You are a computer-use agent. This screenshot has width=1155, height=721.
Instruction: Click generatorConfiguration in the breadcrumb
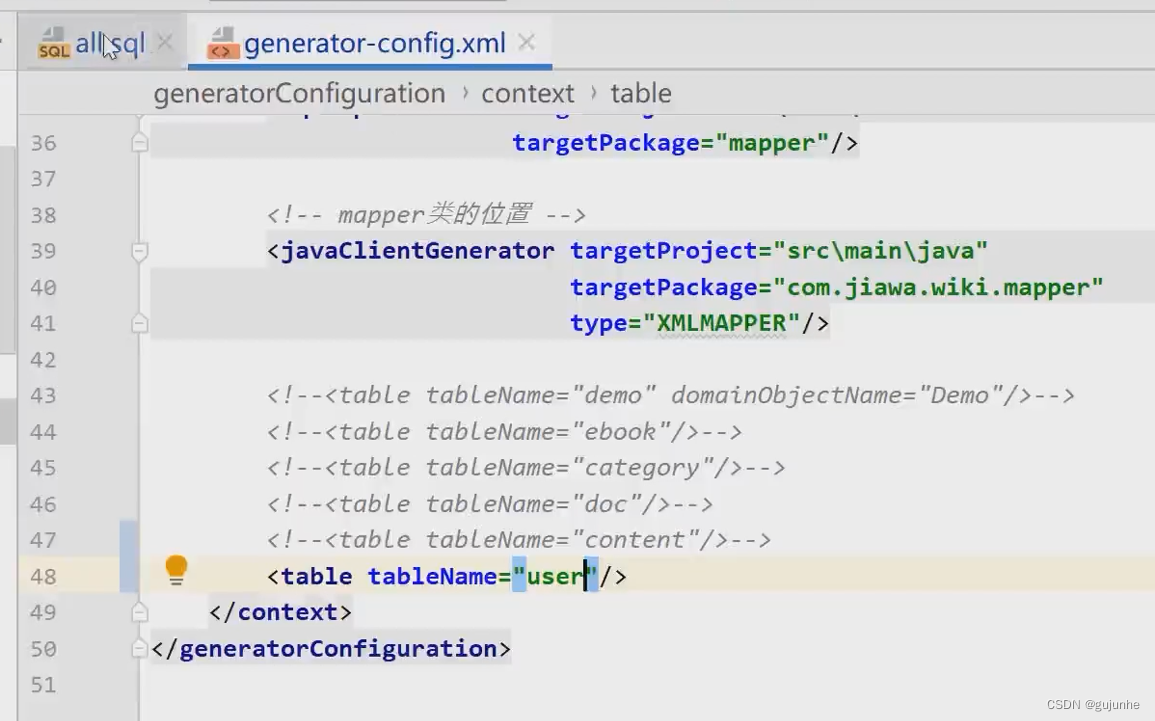(299, 94)
